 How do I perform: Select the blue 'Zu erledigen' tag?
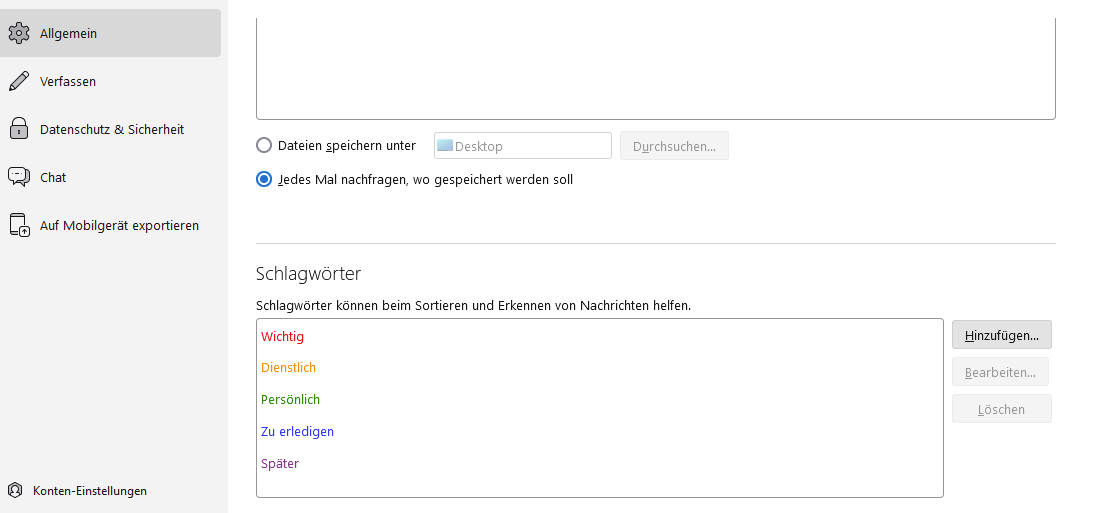point(297,432)
